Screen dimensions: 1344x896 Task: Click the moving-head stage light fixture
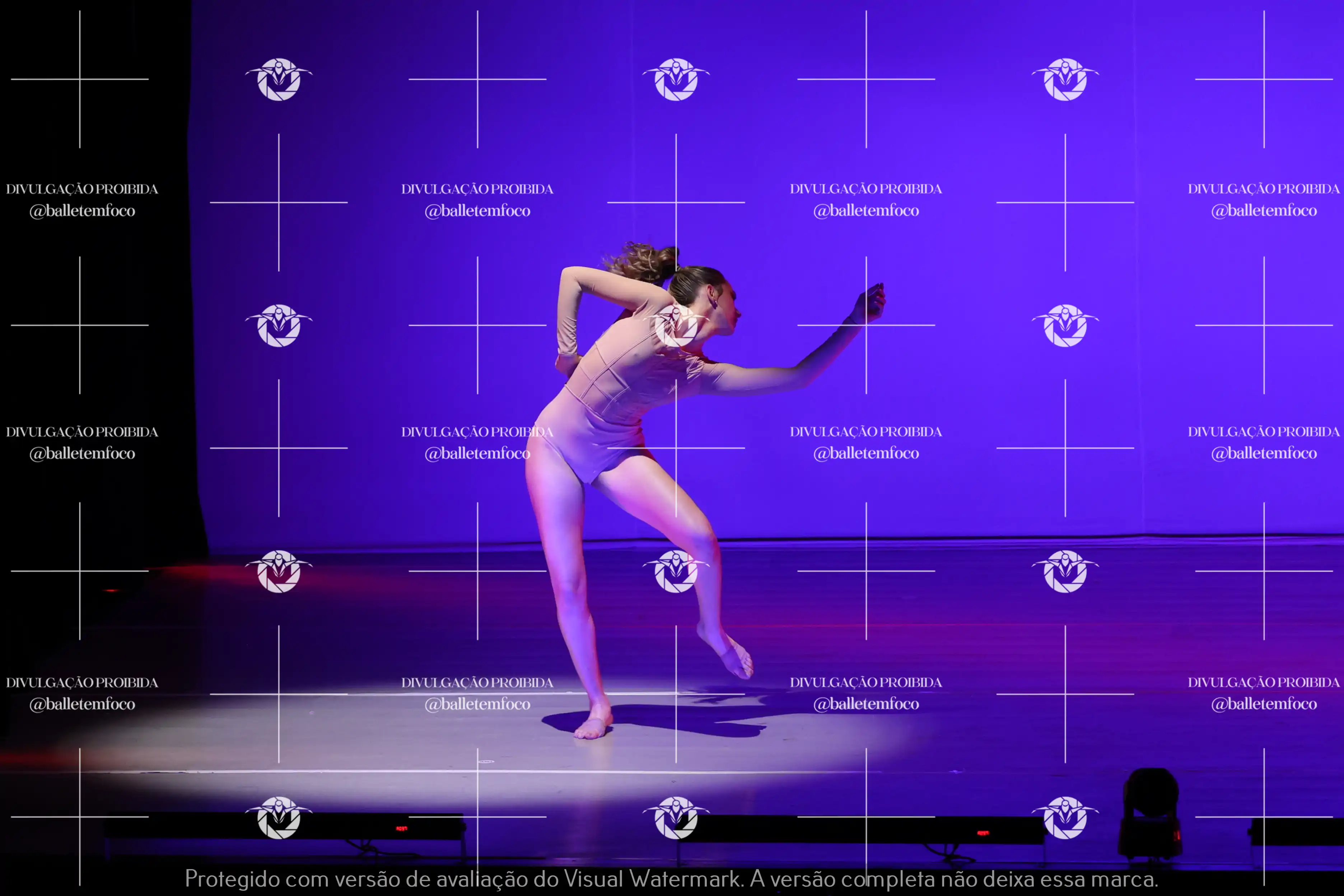coord(1150,813)
